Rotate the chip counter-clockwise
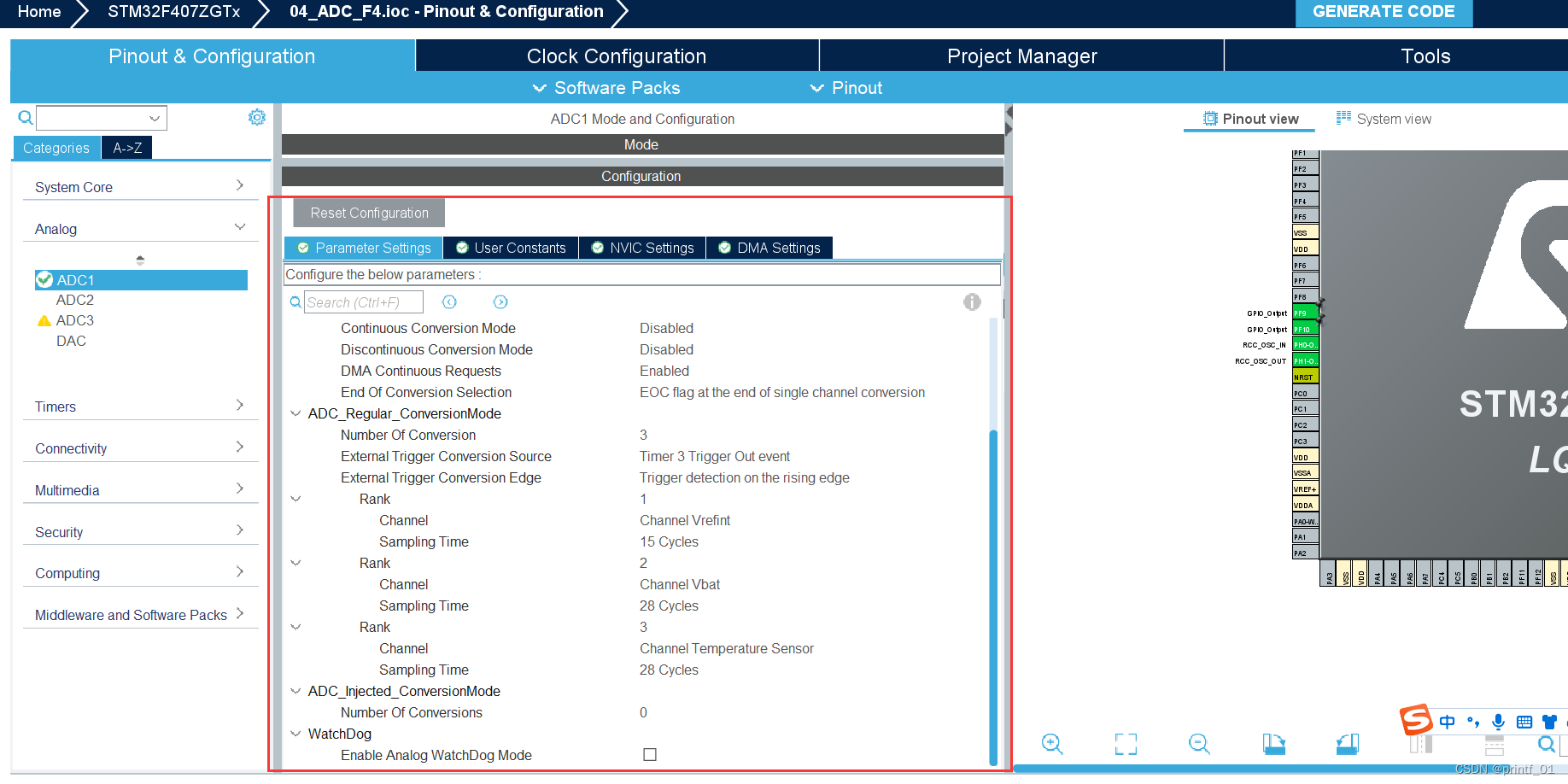 (1348, 744)
